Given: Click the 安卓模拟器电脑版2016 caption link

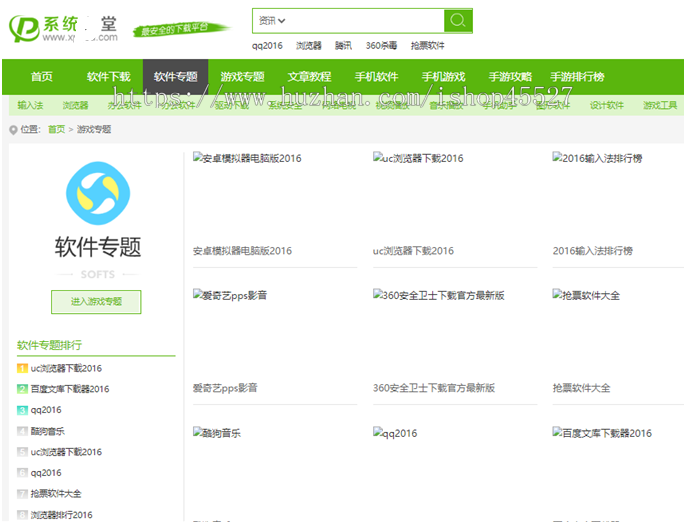Looking at the screenshot, I should click(242, 251).
